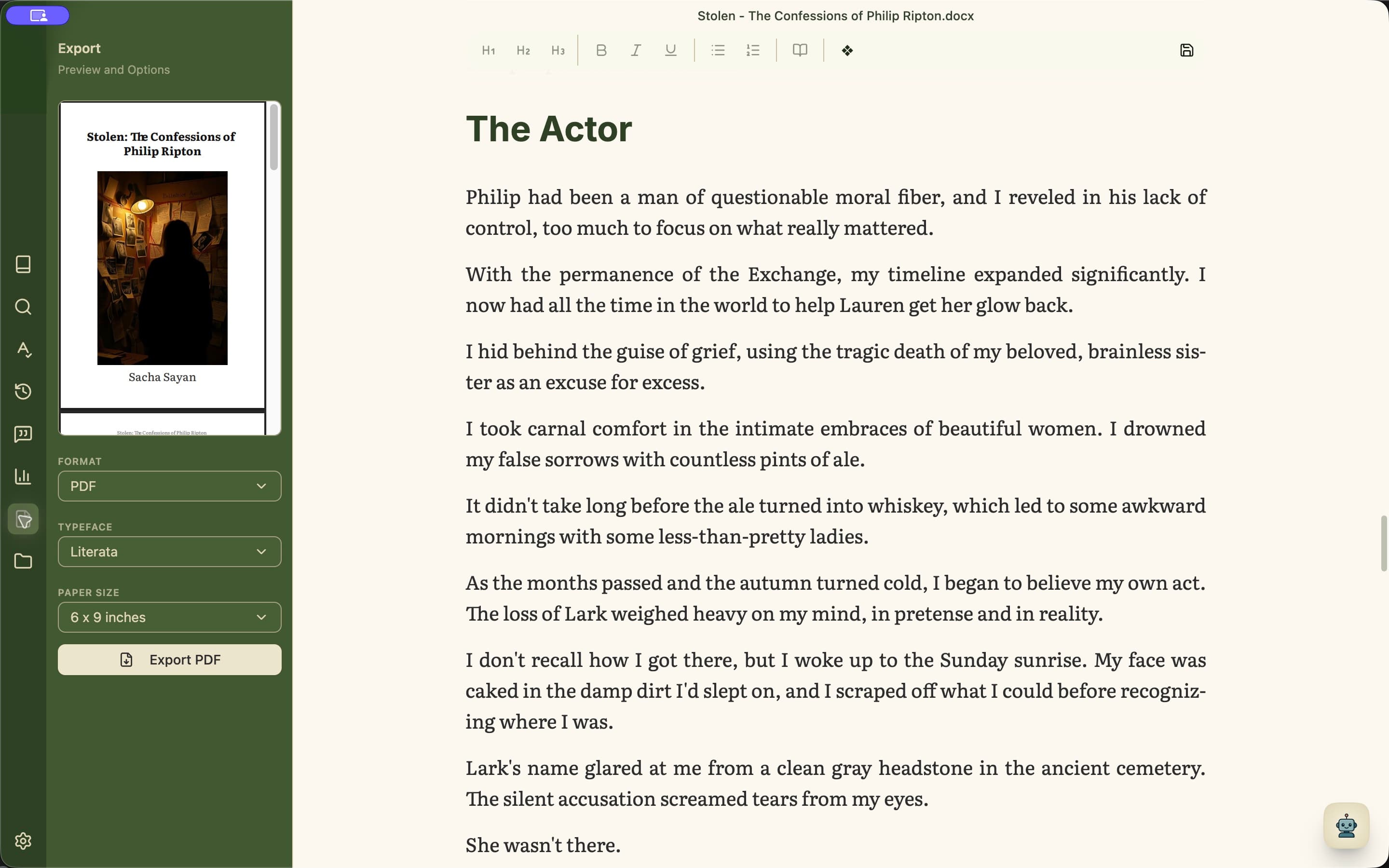Expand the Format dropdown showing PDF
This screenshot has width=1389, height=868.
(169, 486)
